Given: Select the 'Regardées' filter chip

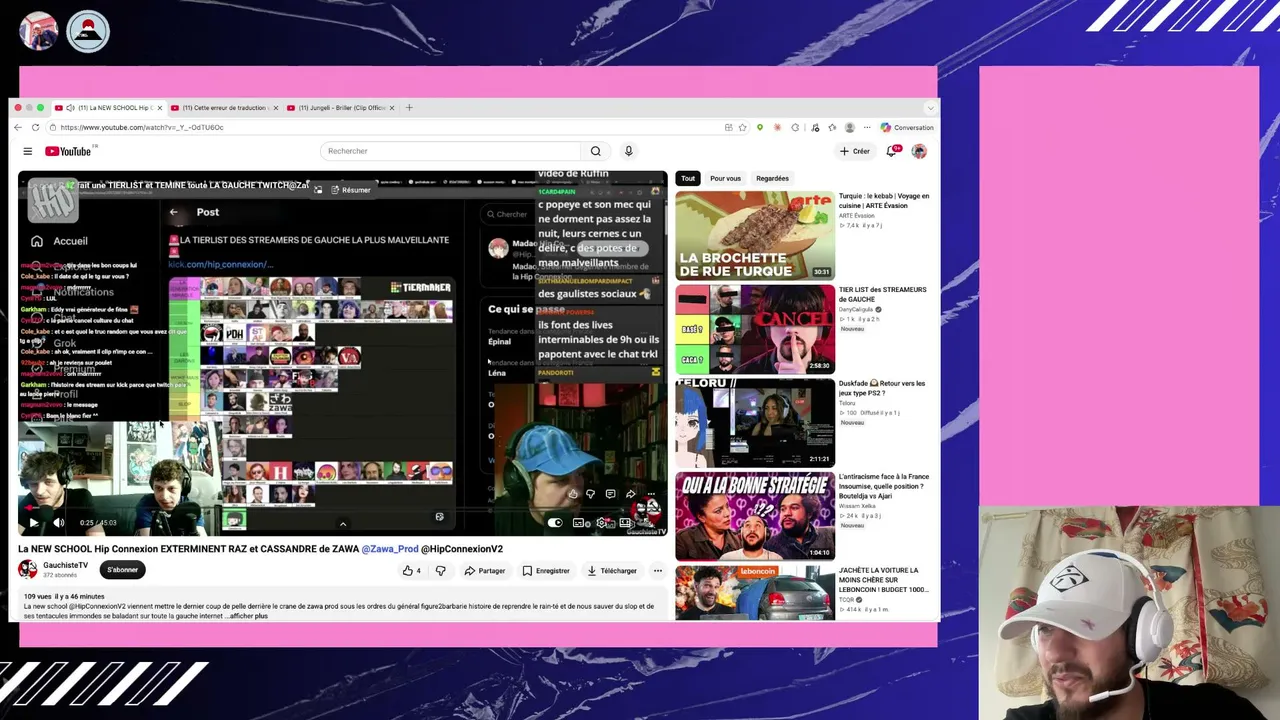Looking at the screenshot, I should point(772,178).
